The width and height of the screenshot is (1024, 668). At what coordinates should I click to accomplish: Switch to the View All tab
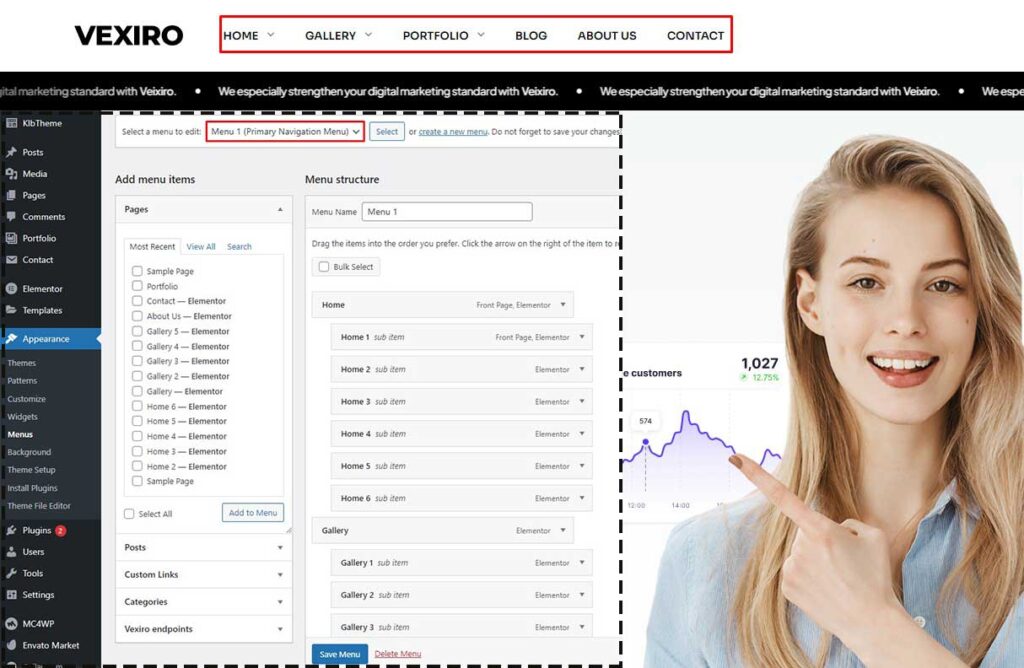point(202,246)
